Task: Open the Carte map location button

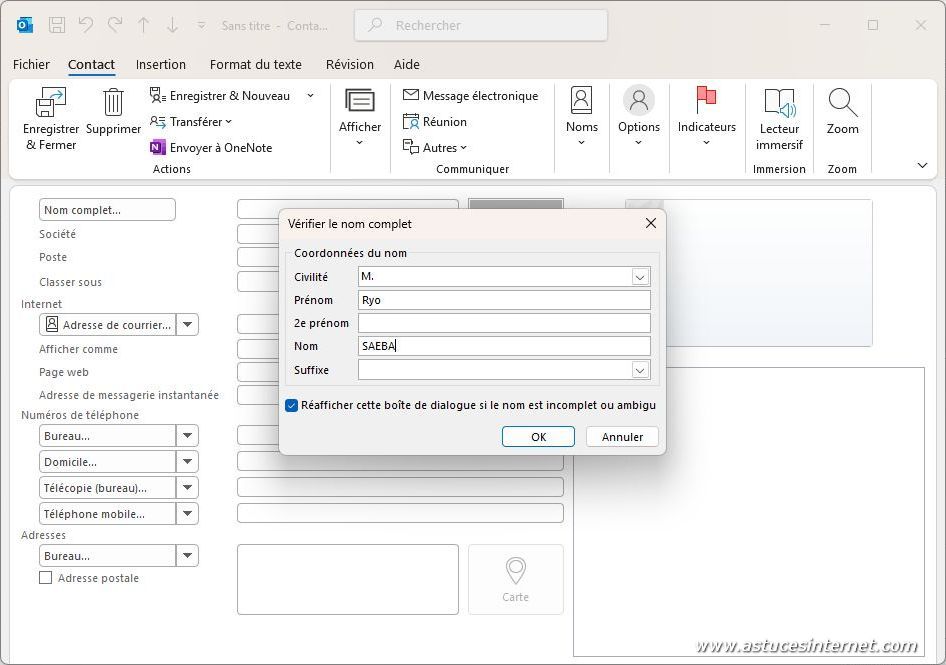Action: 515,579
